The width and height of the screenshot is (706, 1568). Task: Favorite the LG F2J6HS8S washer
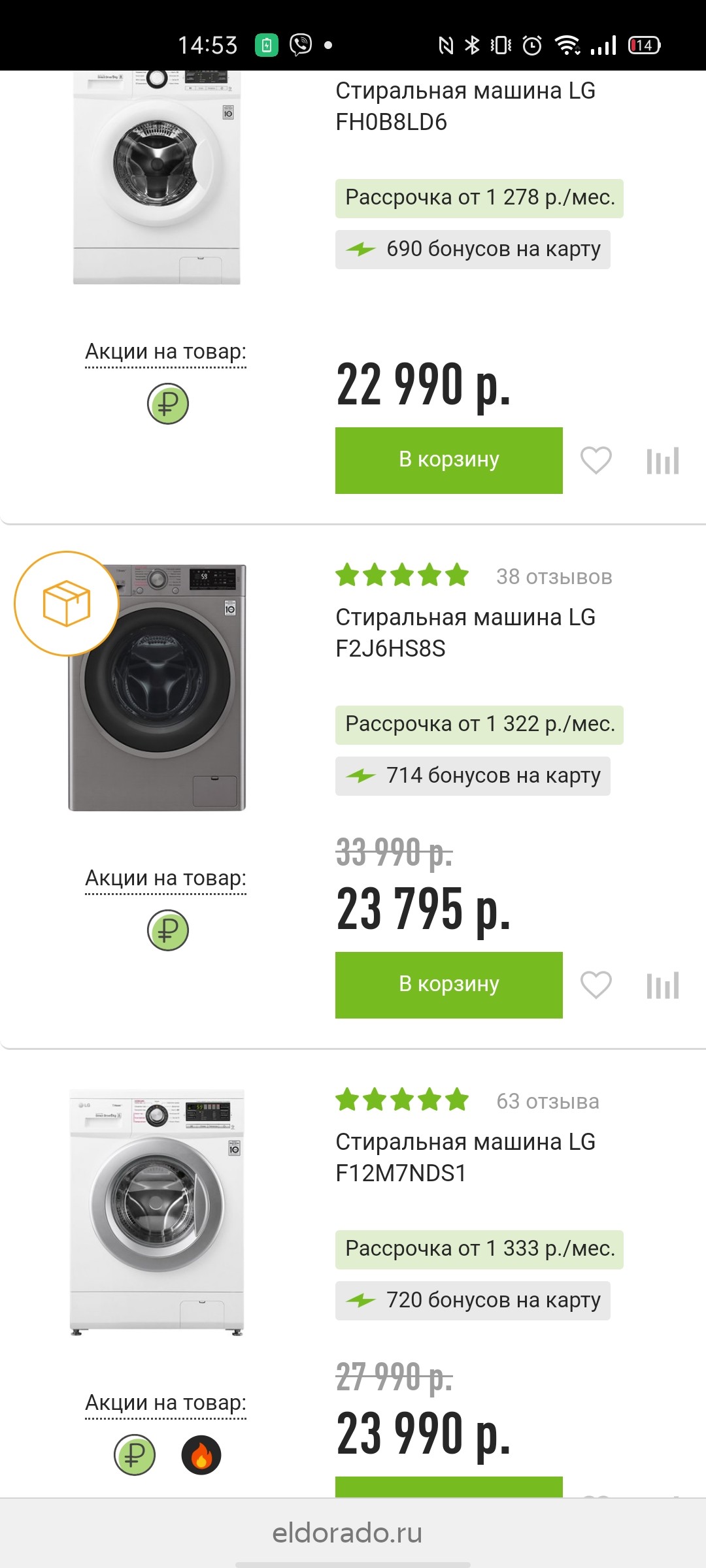(596, 985)
